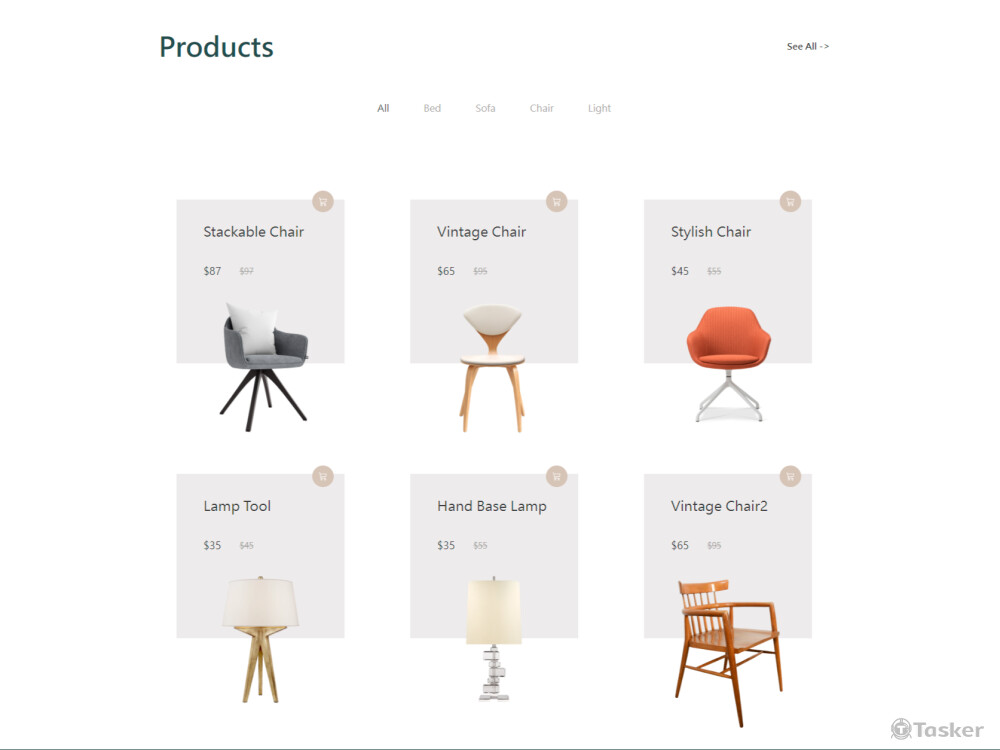Open the Hand Base Lamp title
The width and height of the screenshot is (1000, 750).
[x=492, y=506]
